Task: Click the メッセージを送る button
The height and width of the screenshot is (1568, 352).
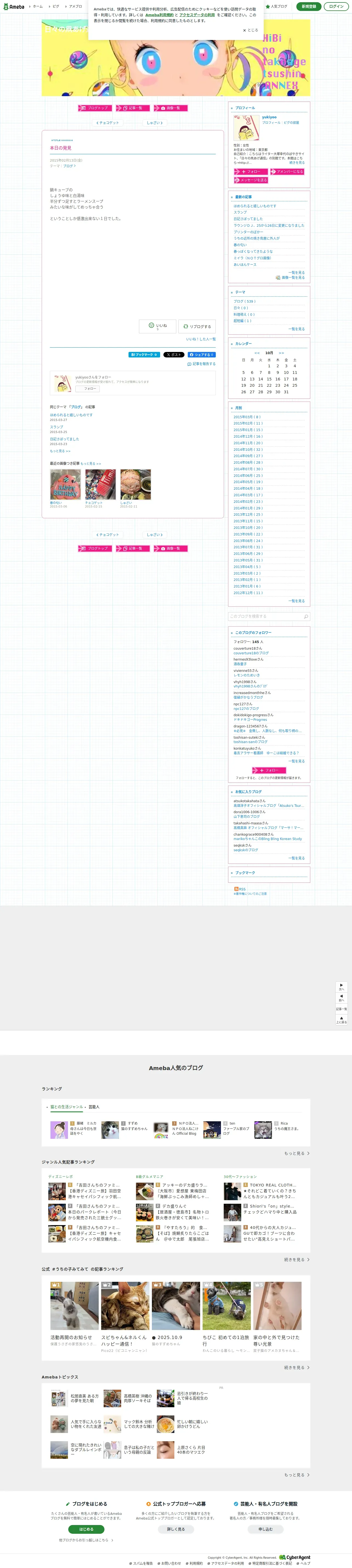Action: 251,180
